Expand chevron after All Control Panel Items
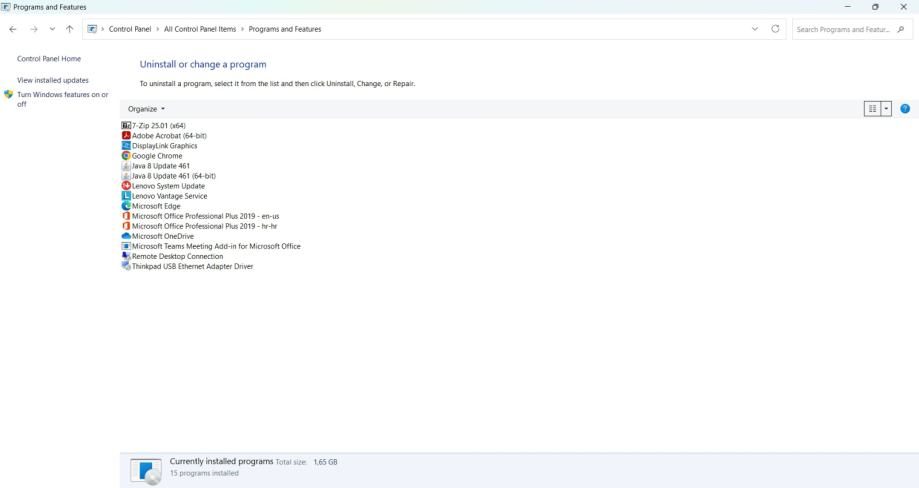This screenshot has height=488, width=919. click(242, 29)
